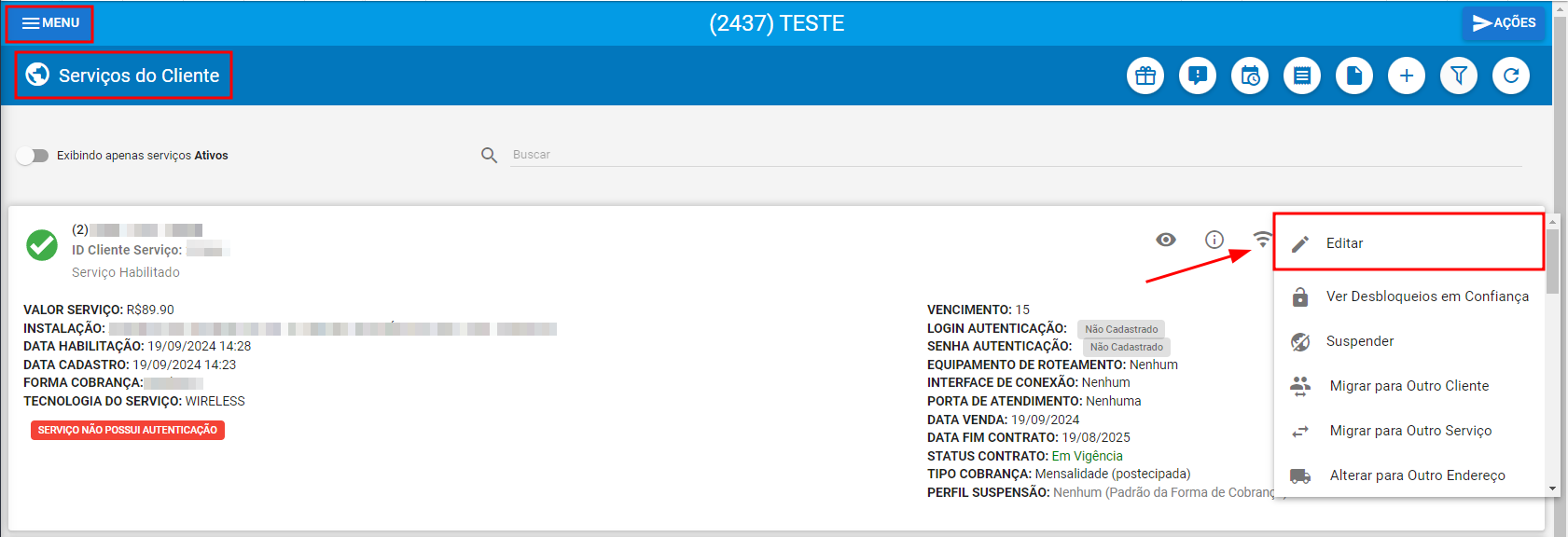
Task: Open the receipt list icon
Action: point(1302,76)
